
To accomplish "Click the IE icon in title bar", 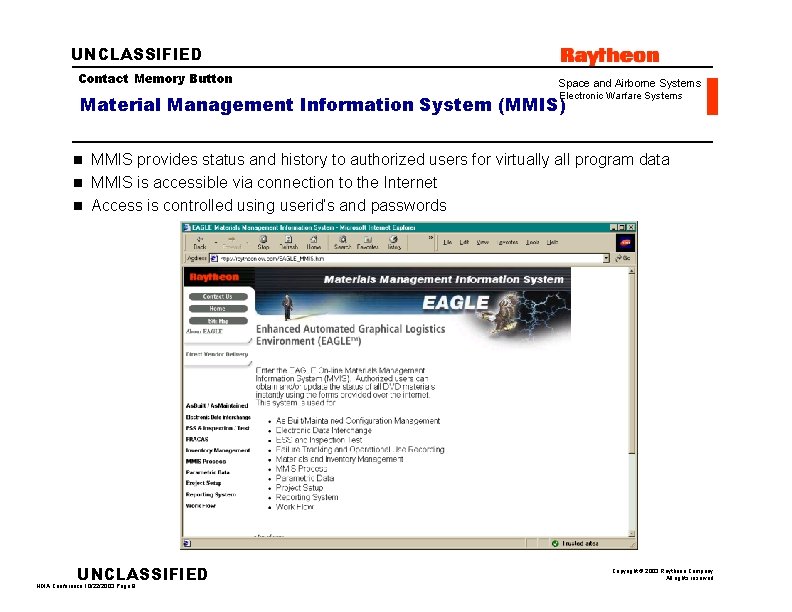I will click(x=187, y=228).
